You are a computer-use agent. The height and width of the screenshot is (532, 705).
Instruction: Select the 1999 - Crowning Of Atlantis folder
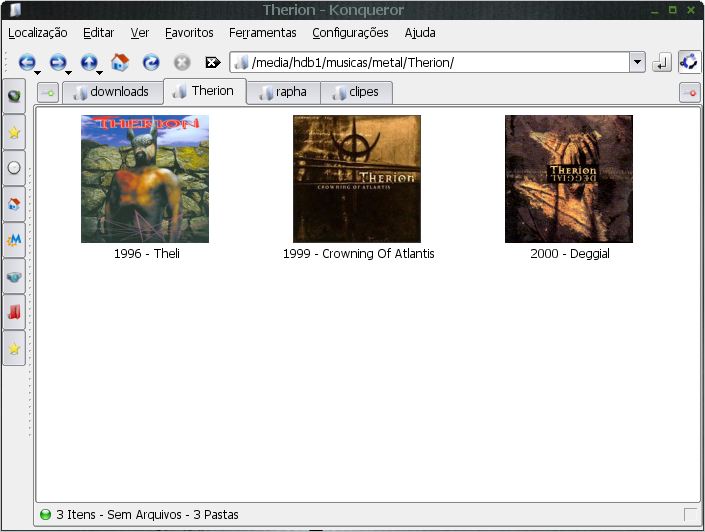(357, 180)
